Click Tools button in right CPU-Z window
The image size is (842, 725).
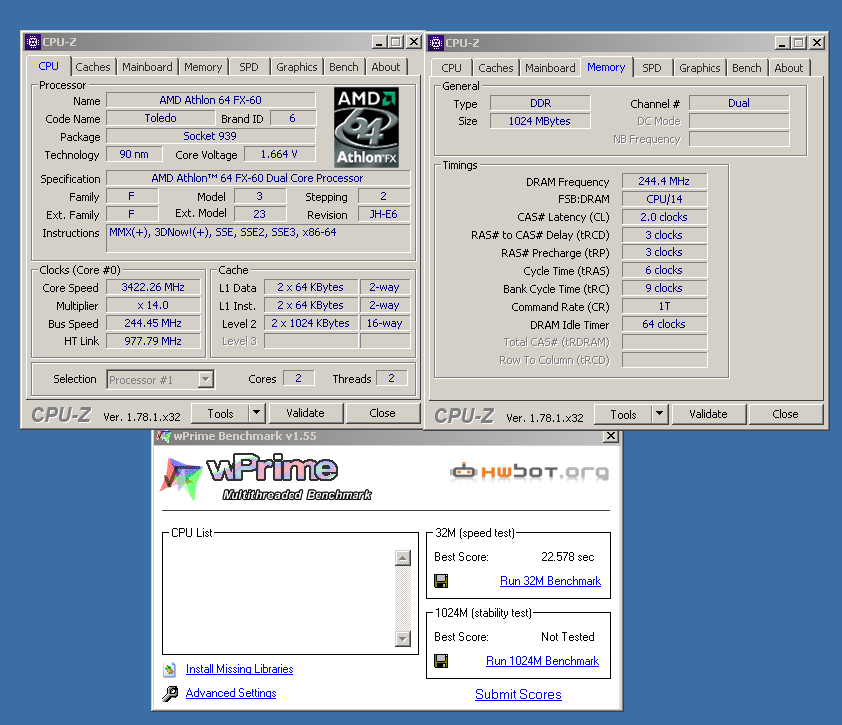pyautogui.click(x=623, y=414)
